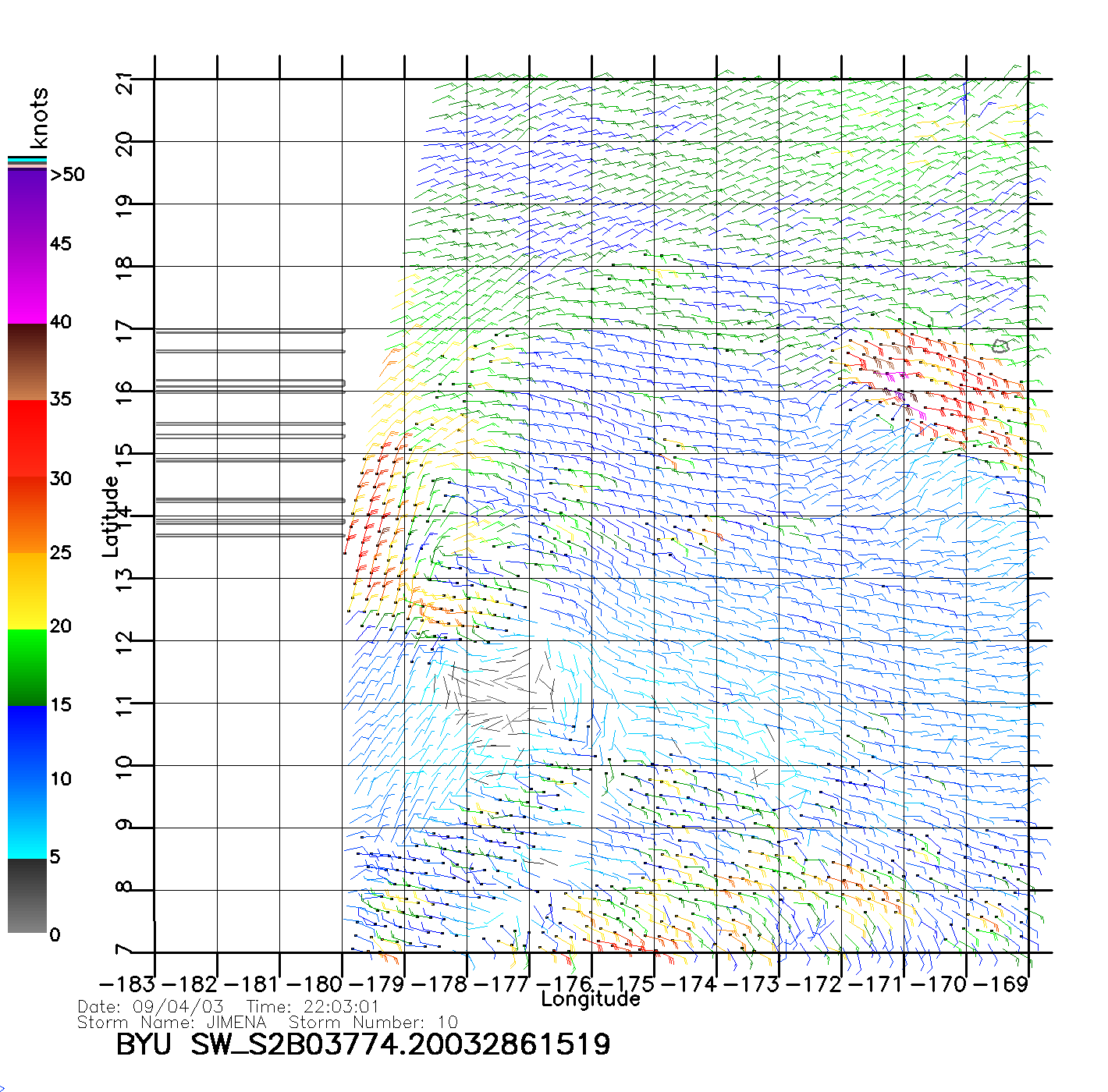Click the 'Longitude' axis title
Viewport: 1108px width, 1092px height.
pyautogui.click(x=591, y=999)
